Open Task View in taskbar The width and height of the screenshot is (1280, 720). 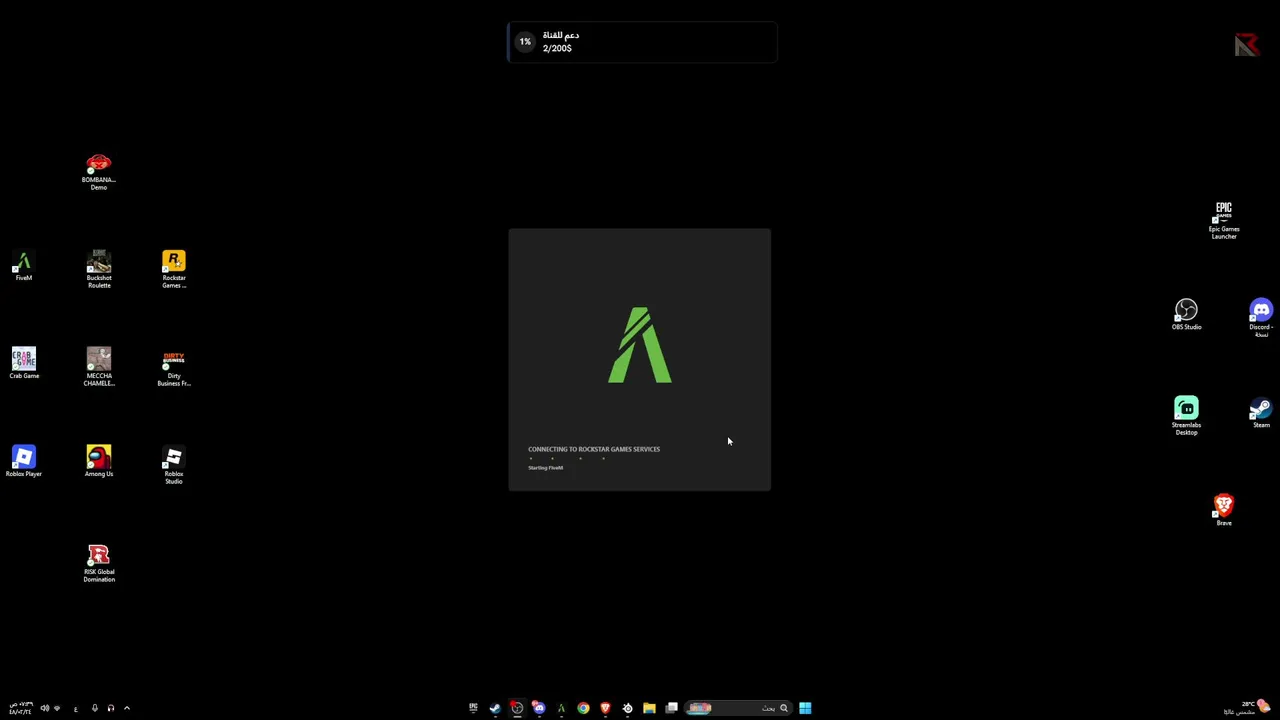click(x=671, y=708)
